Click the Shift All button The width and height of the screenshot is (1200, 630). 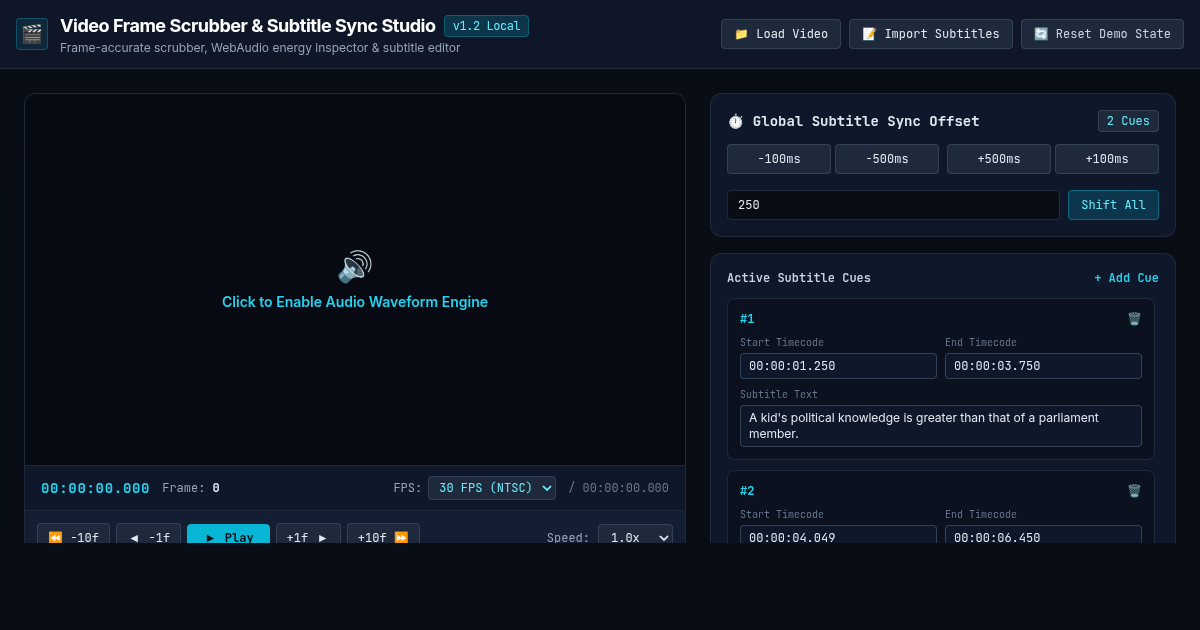point(1113,205)
